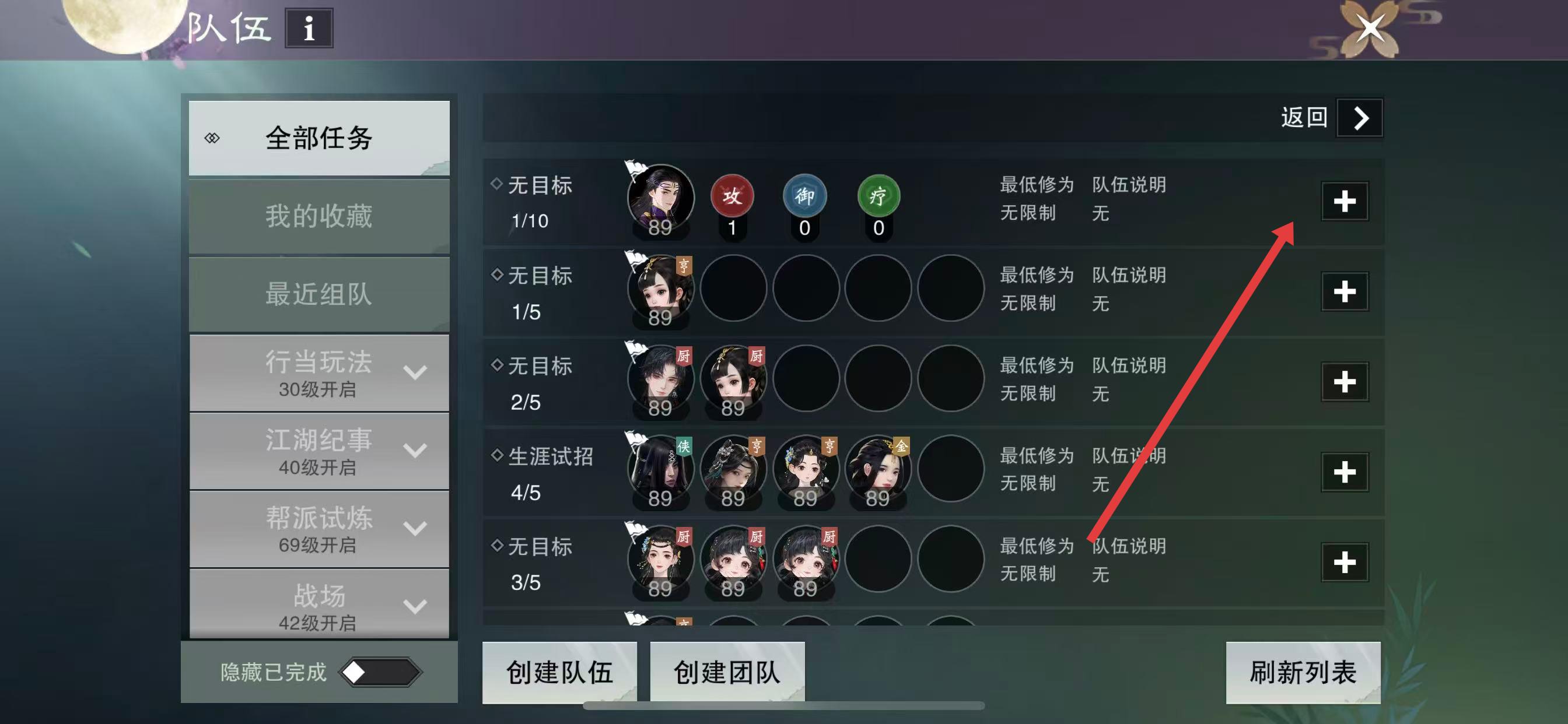1568x724 pixels.
Task: Toggle the 隐藏已完成 switch
Action: (380, 672)
